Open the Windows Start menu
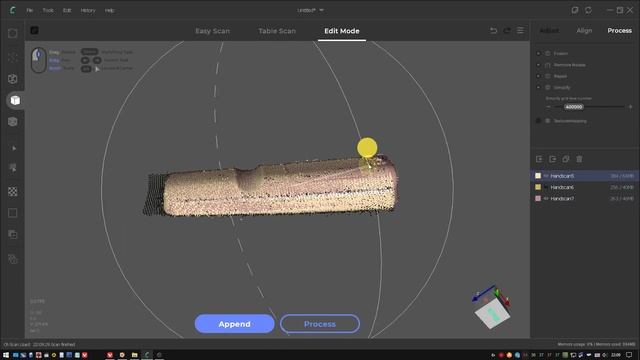The width and height of the screenshot is (640, 360). (x=6, y=355)
